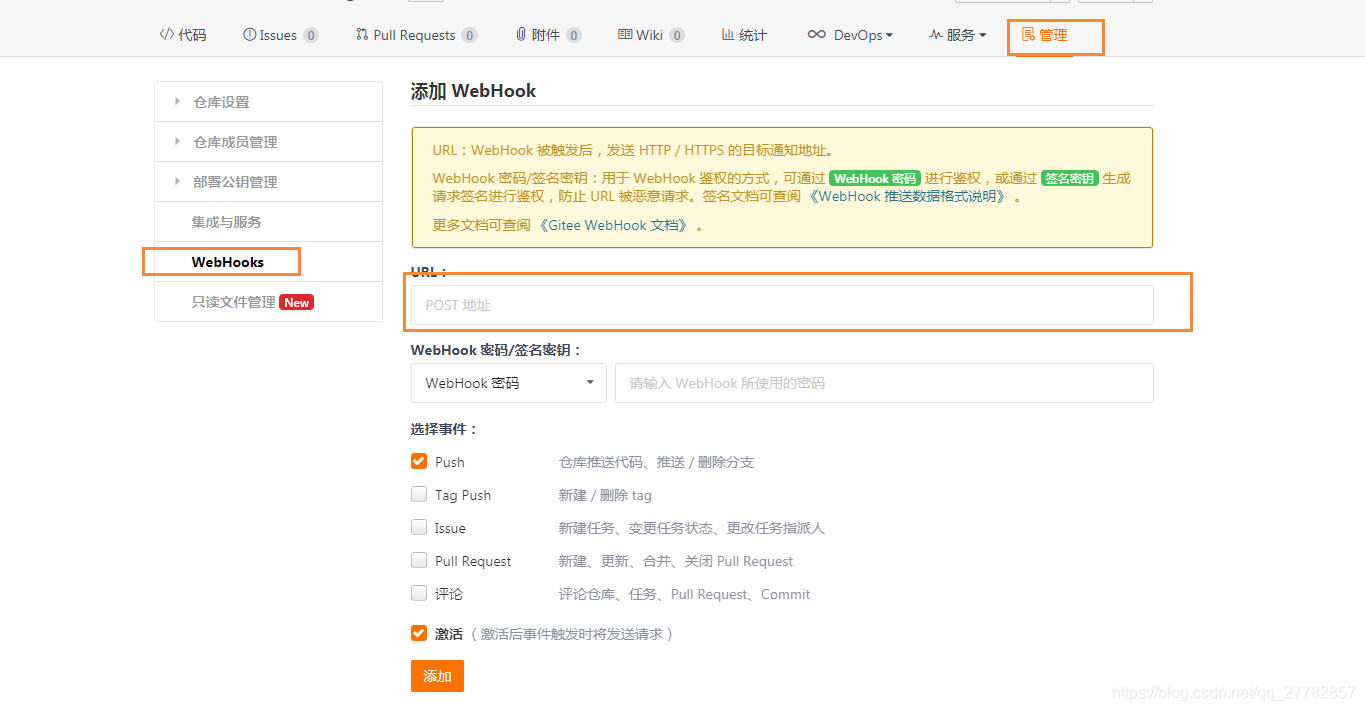The image size is (1365, 711).
Task: Expand the 仓库成员管理 sidebar section
Action: [x=269, y=142]
